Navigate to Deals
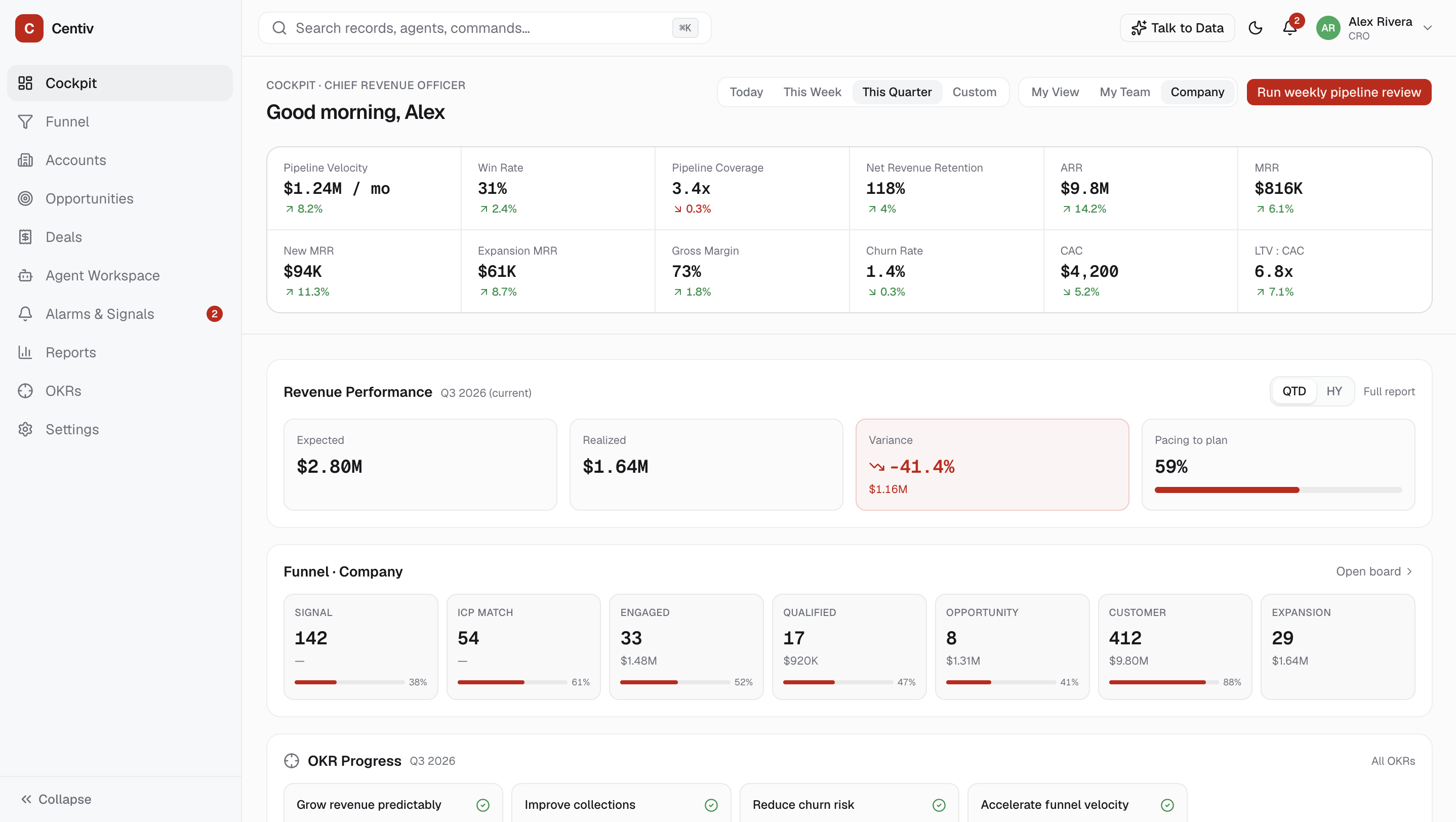Viewport: 1456px width, 822px height. click(x=120, y=237)
